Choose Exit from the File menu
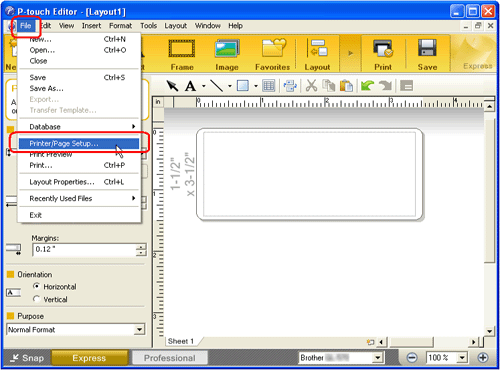 79,215
